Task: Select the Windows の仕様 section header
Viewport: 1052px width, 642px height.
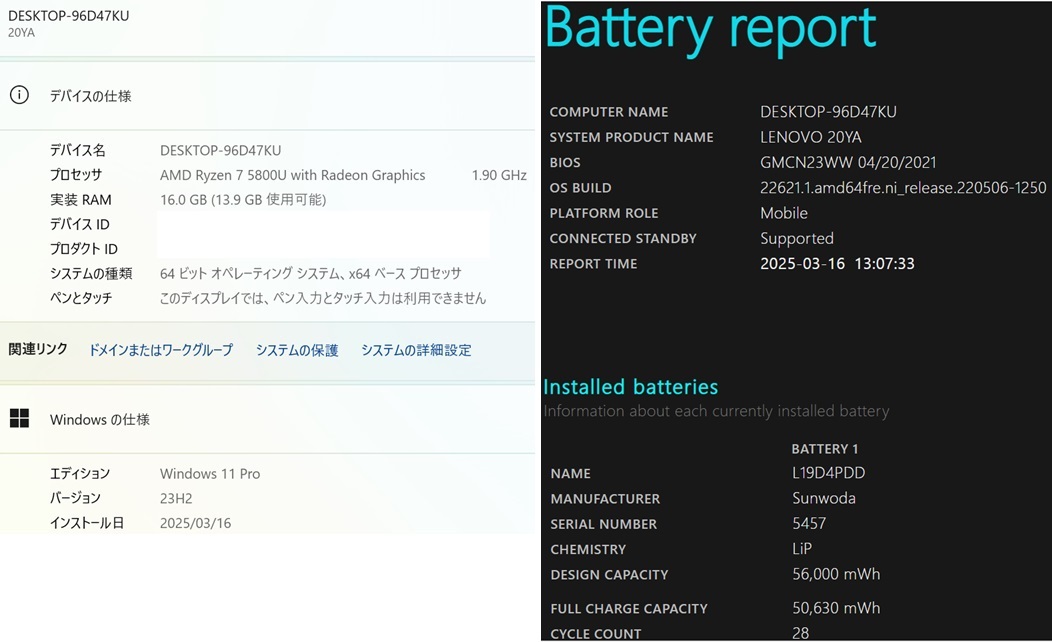Action: 100,419
